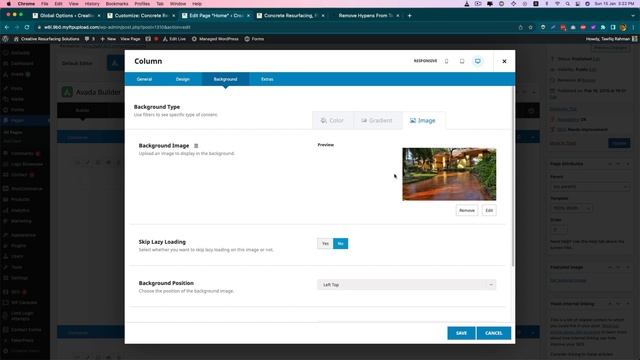The image size is (640, 360).
Task: Remove the background image
Action: [467, 210]
